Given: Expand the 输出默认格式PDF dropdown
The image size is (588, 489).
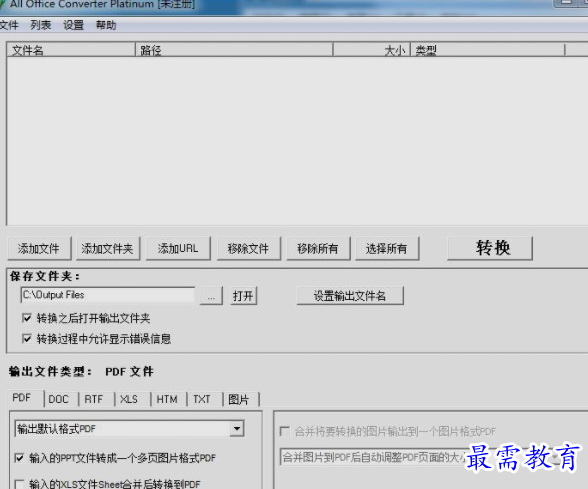Looking at the screenshot, I should click(237, 428).
